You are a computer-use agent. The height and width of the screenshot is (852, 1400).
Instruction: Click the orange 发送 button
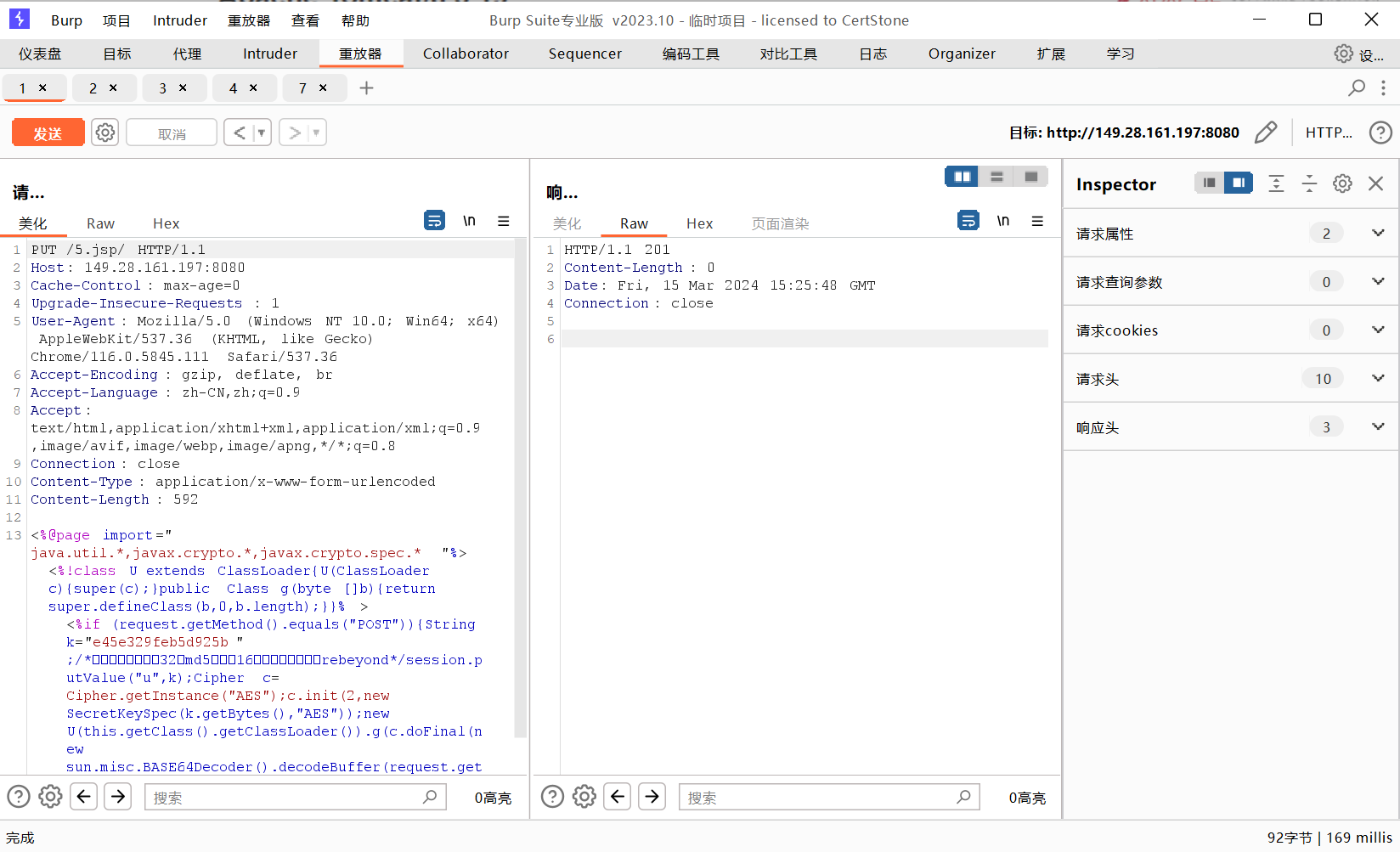pos(48,133)
